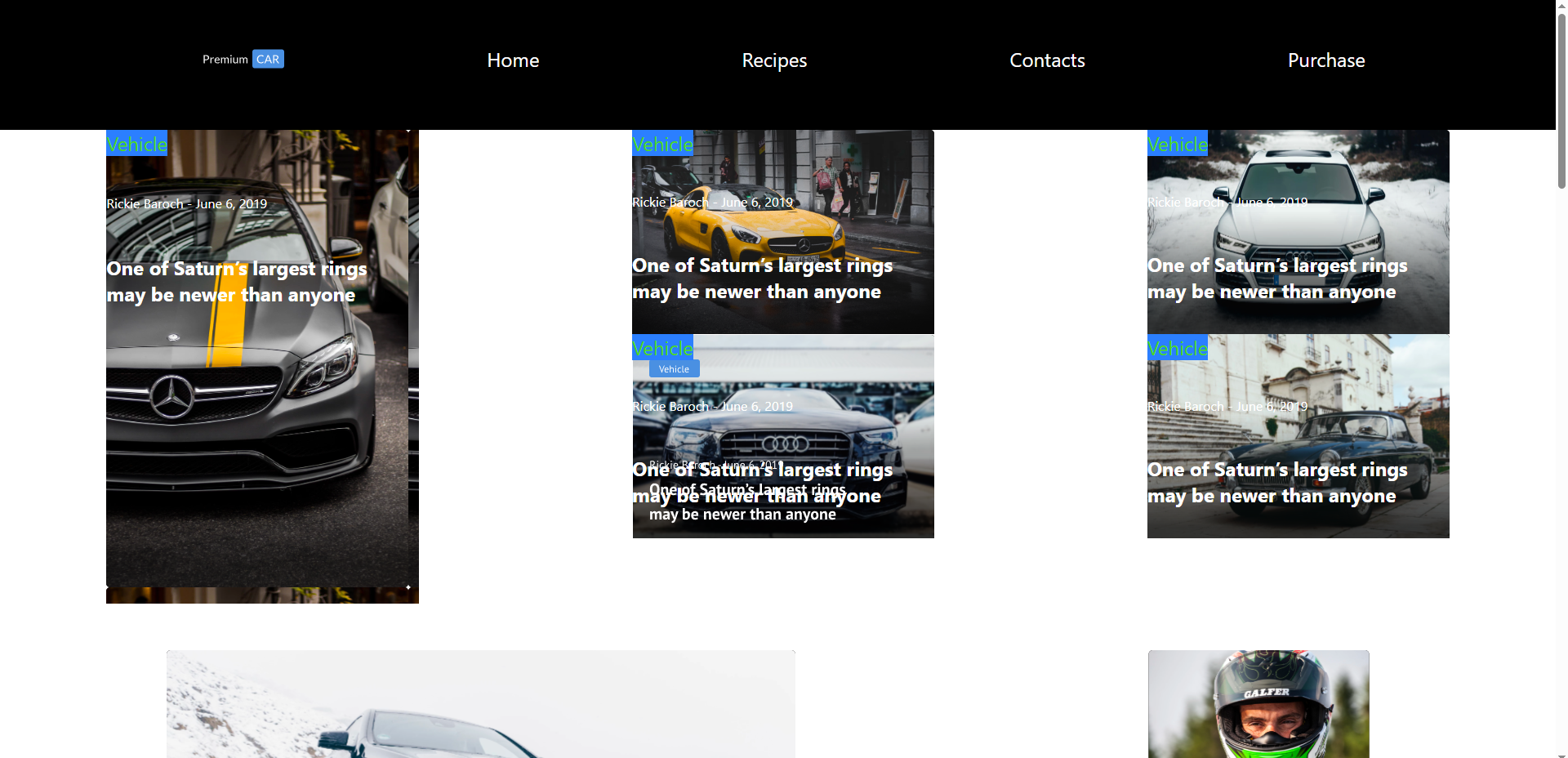Open the Saturn's rings headline on the yellow car card
1568x758 pixels.
click(x=761, y=279)
